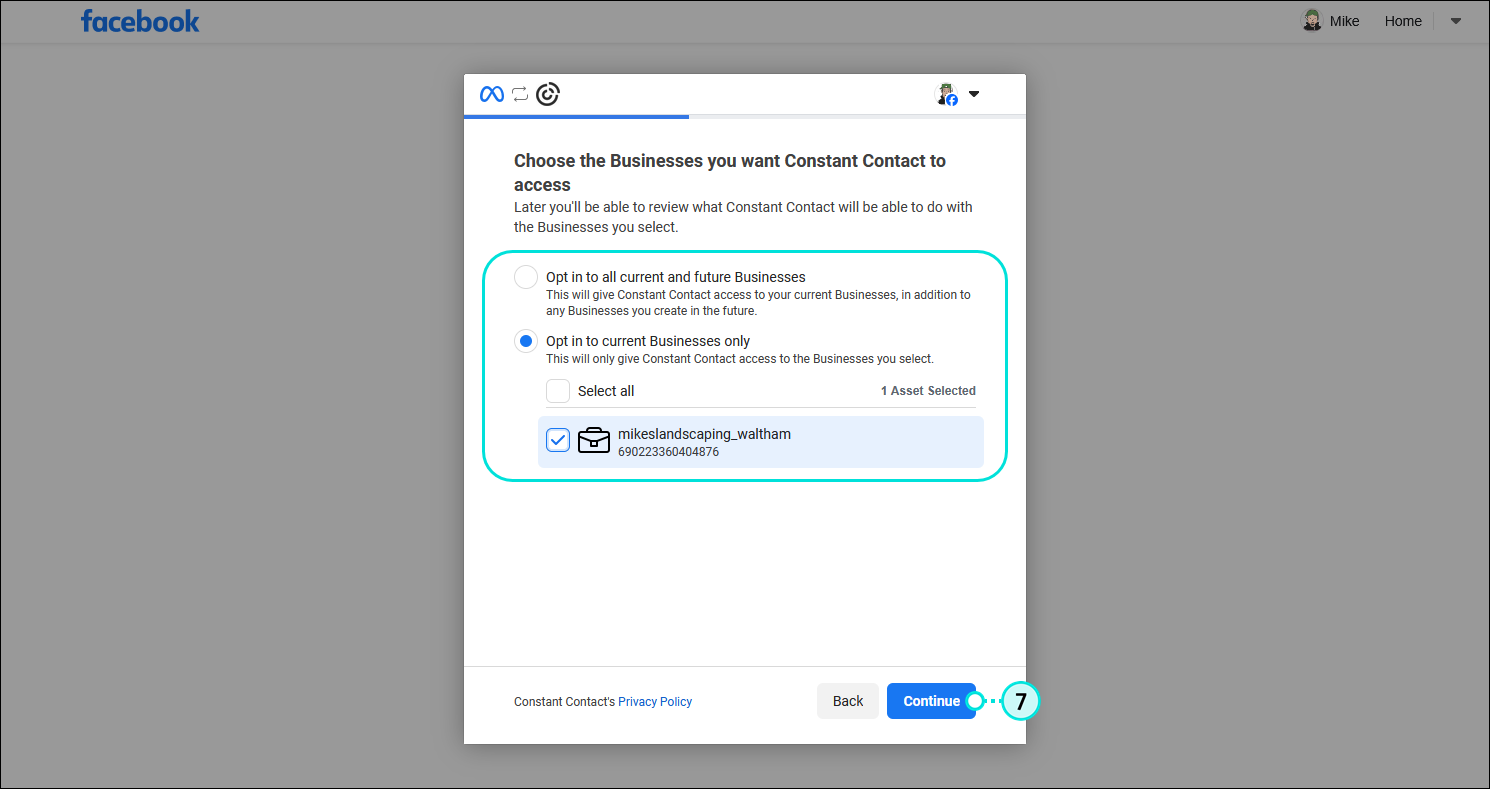Click the blue Continue button
The image size is (1490, 789).
[931, 701]
